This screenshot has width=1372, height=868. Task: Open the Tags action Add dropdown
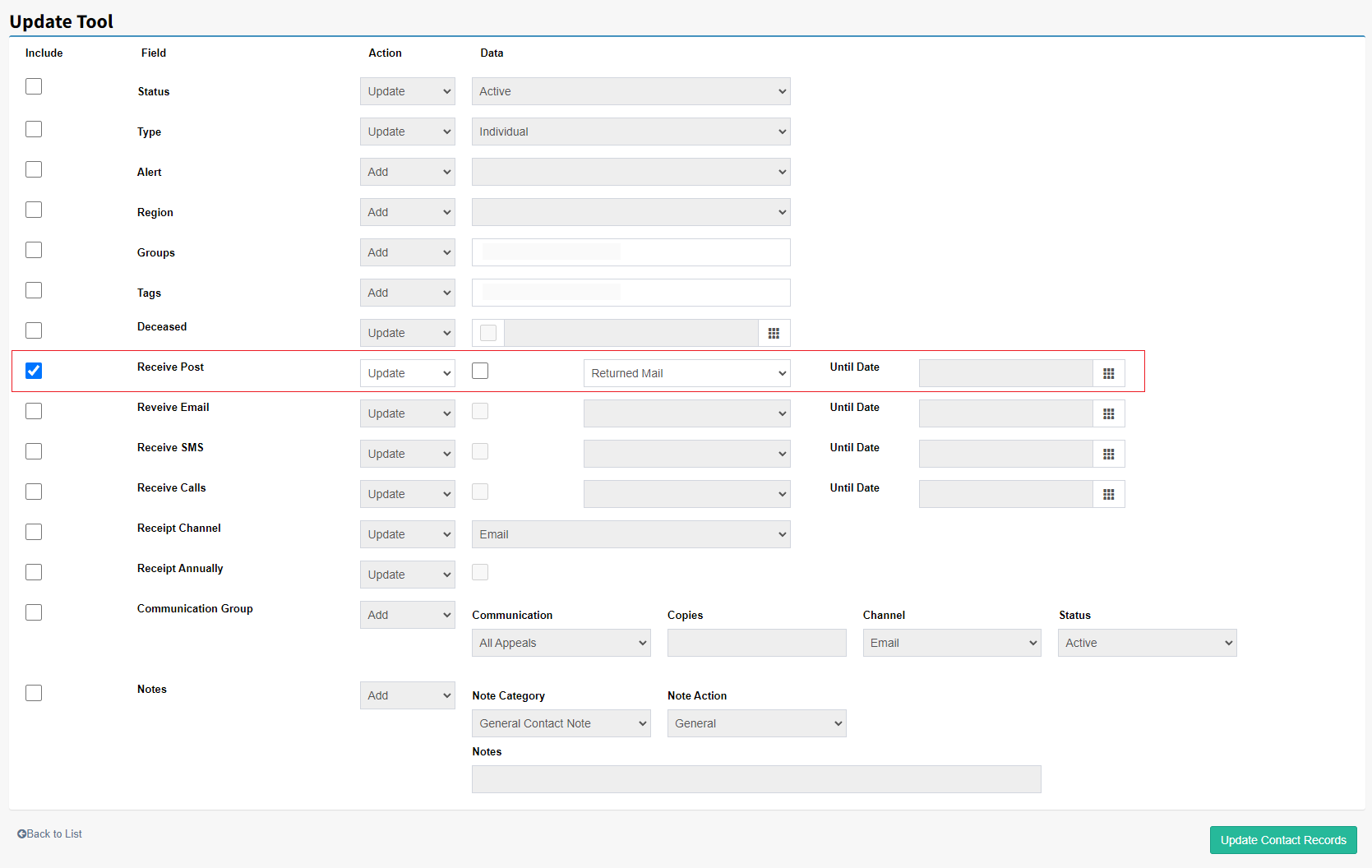408,293
